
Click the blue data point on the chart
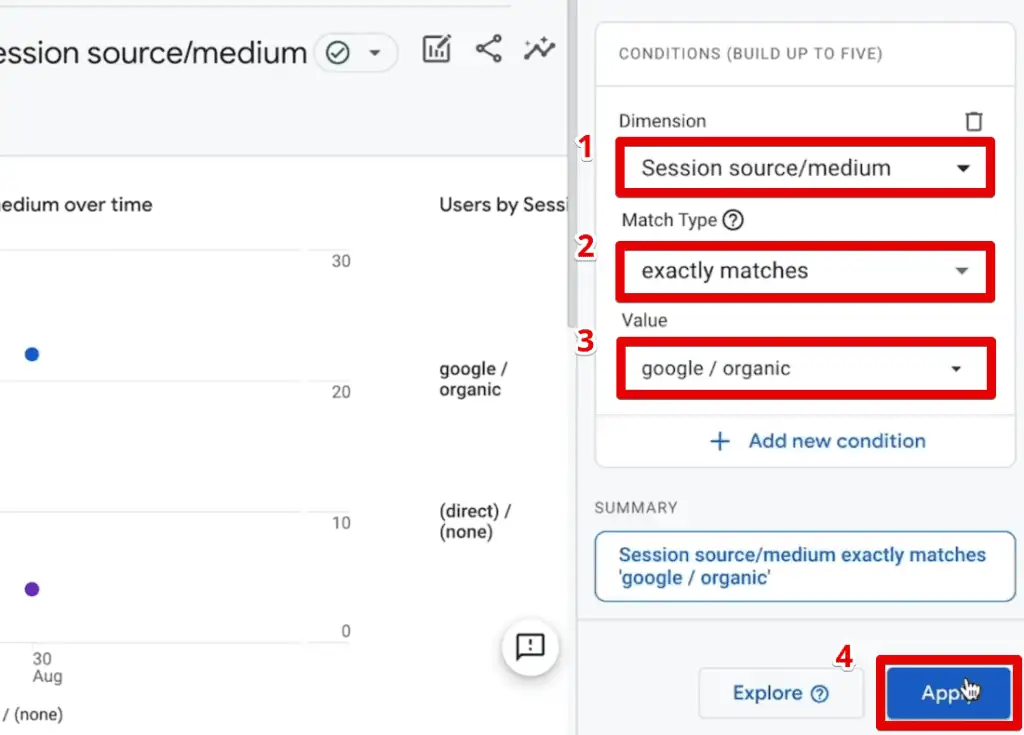click(x=32, y=354)
